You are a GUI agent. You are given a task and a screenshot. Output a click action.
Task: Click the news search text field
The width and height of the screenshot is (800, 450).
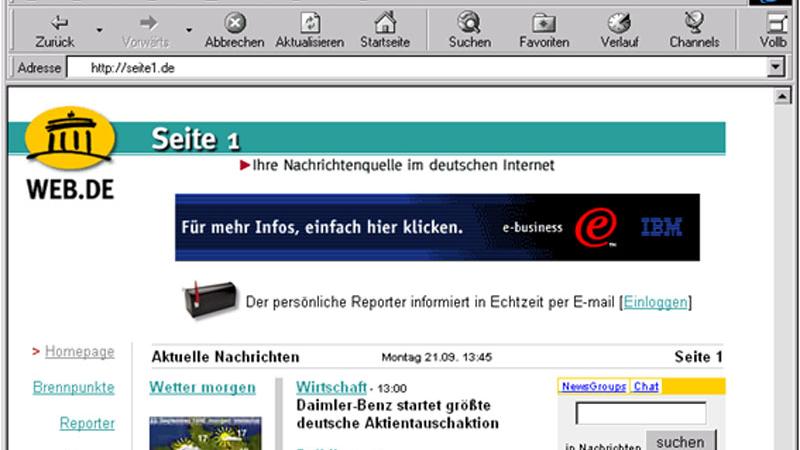[x=641, y=413]
